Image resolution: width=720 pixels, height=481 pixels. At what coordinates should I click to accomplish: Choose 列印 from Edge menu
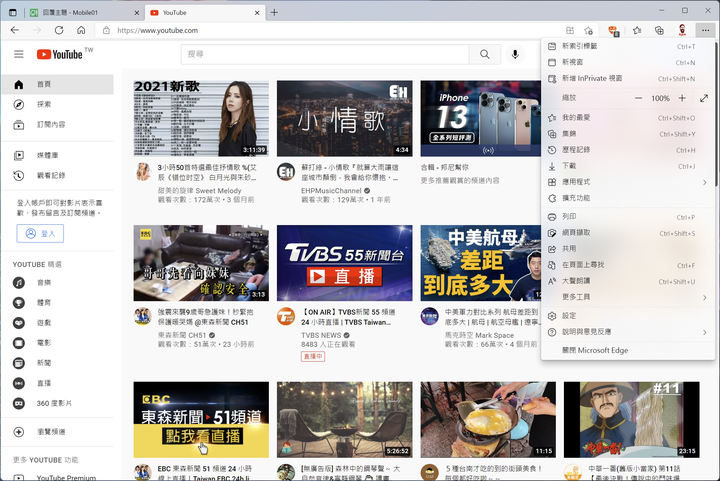(x=628, y=217)
